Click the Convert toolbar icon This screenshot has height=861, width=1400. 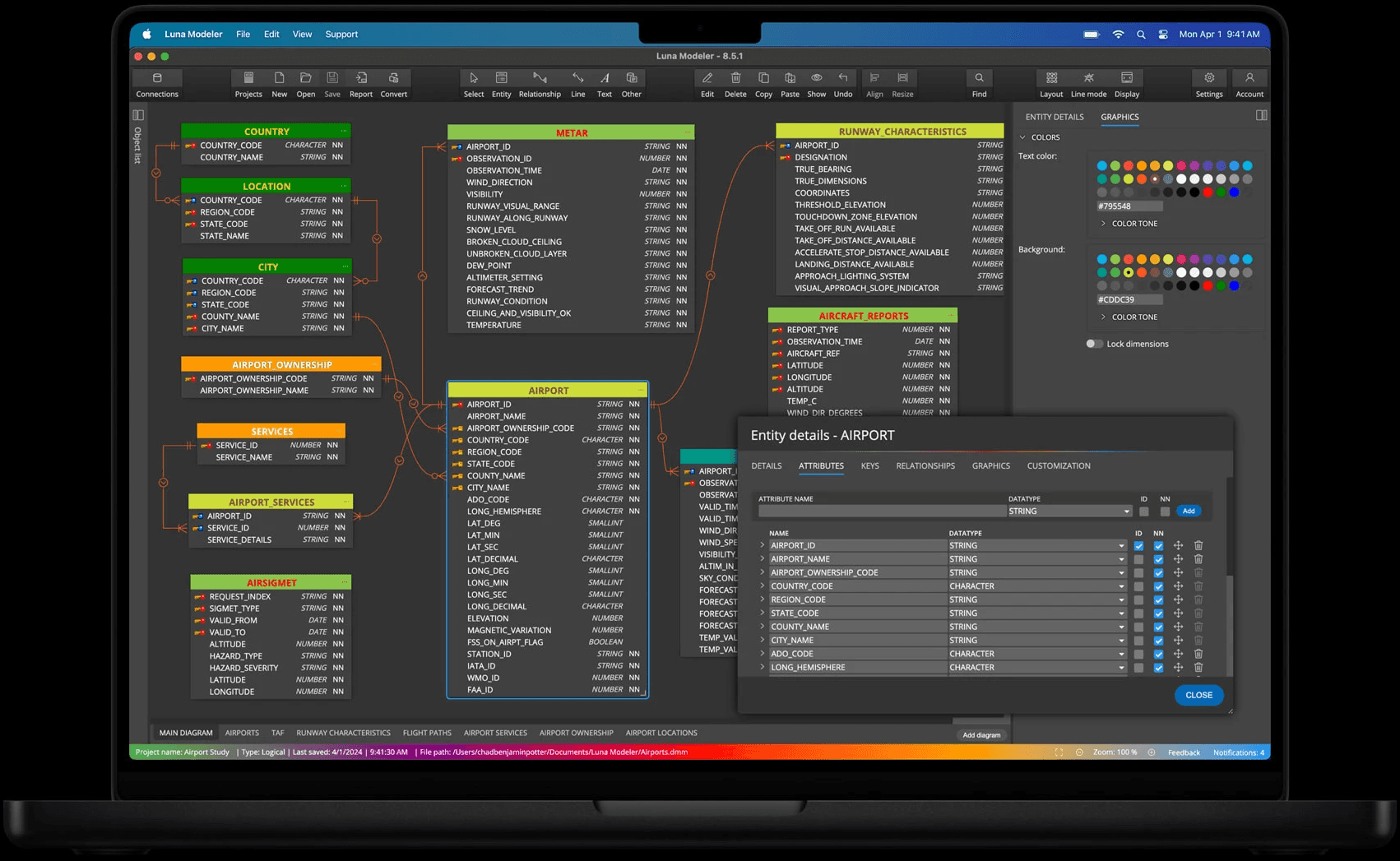click(394, 78)
